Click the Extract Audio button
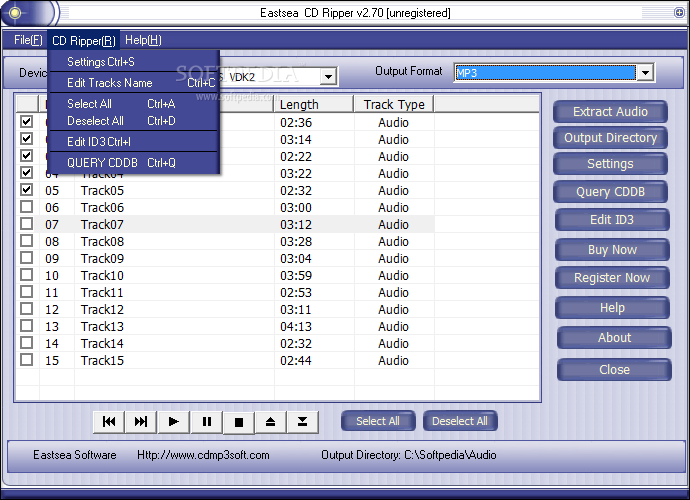The image size is (690, 500). (610, 112)
